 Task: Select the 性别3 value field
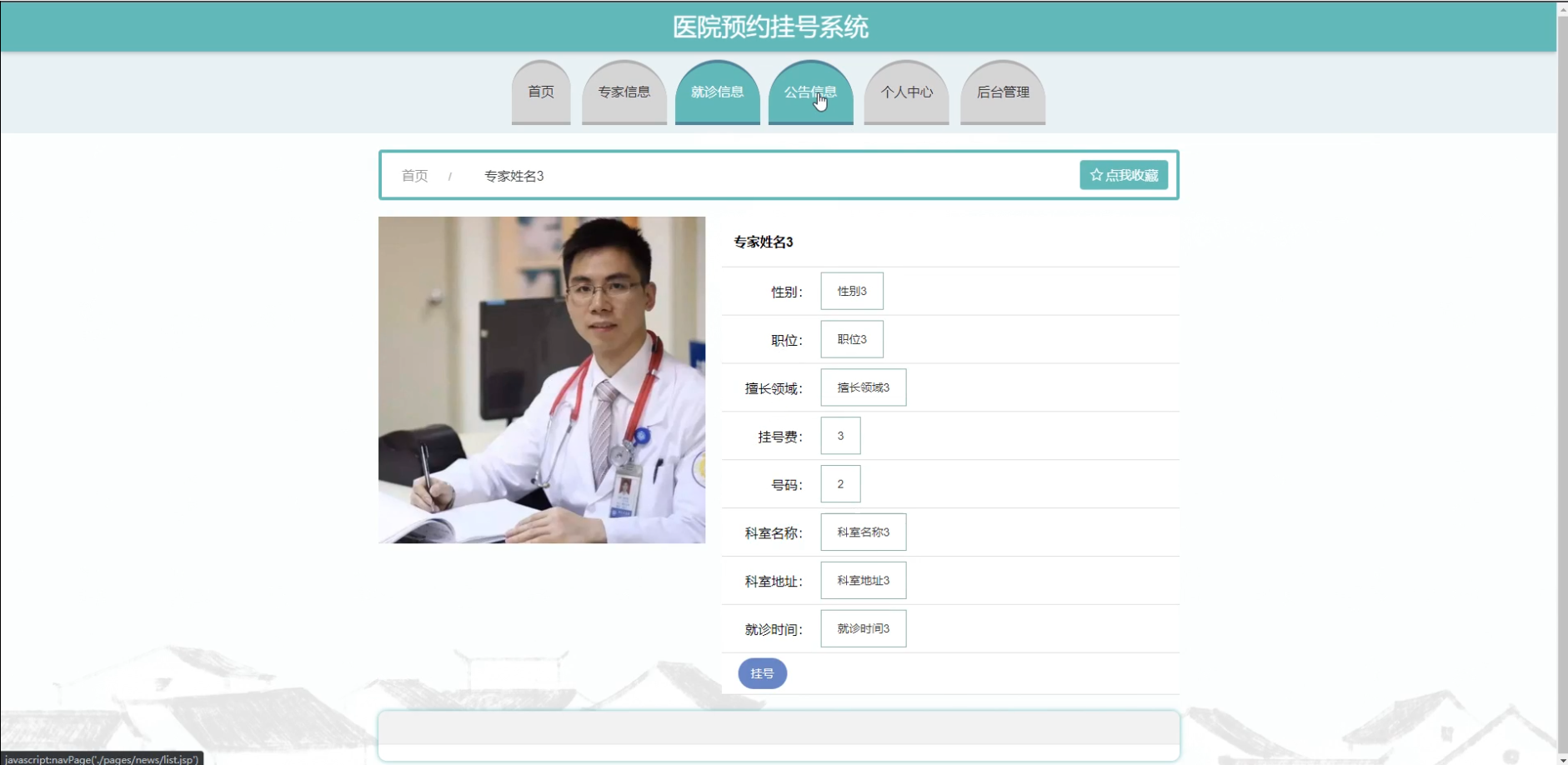pos(851,290)
